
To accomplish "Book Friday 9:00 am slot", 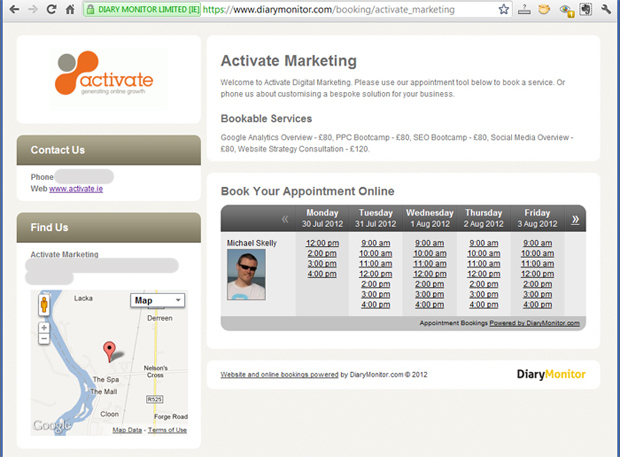I will [537, 243].
